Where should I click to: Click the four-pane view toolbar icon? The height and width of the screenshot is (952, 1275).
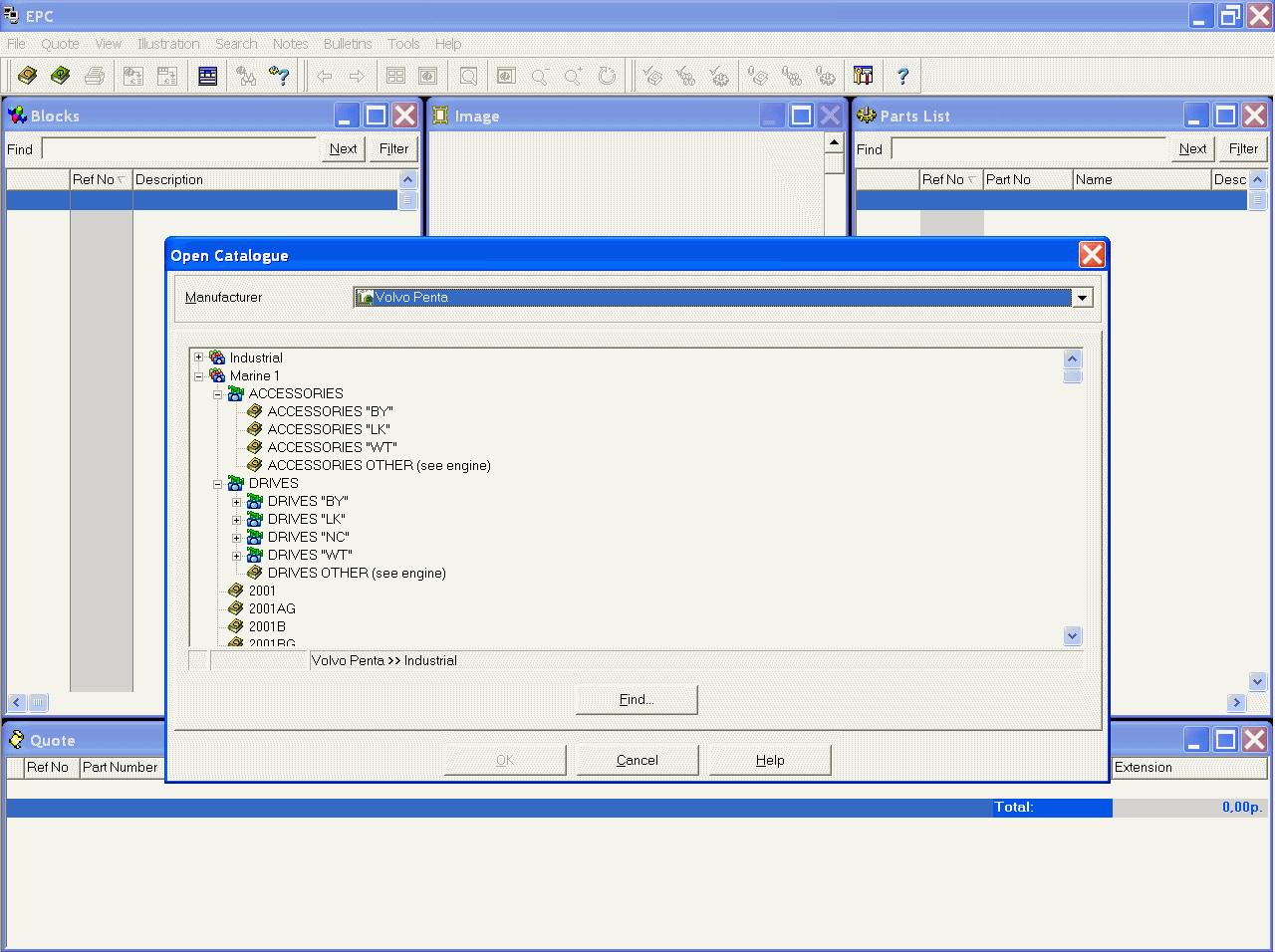pyautogui.click(x=395, y=76)
